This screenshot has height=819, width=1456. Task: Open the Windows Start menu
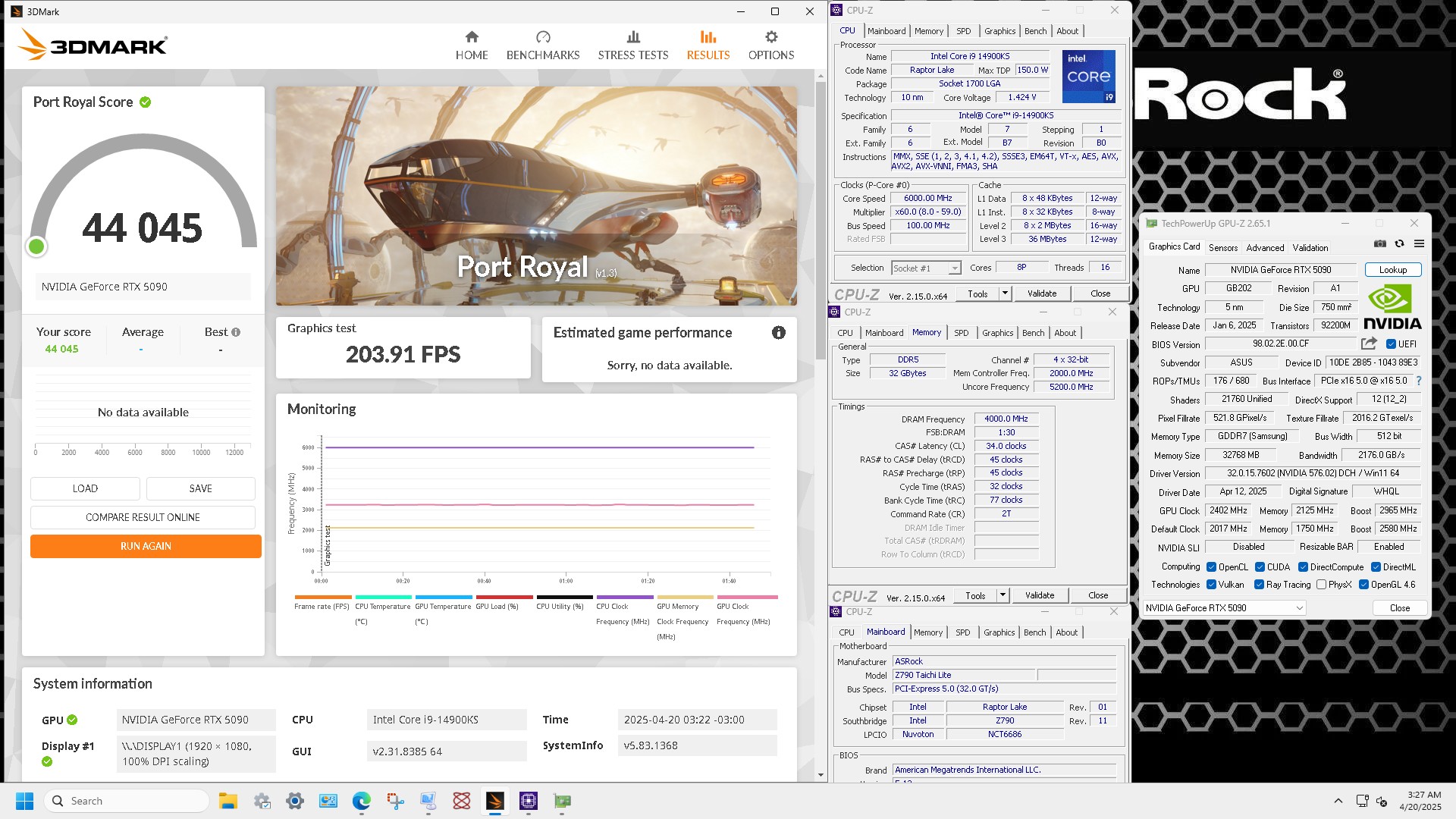[24, 801]
